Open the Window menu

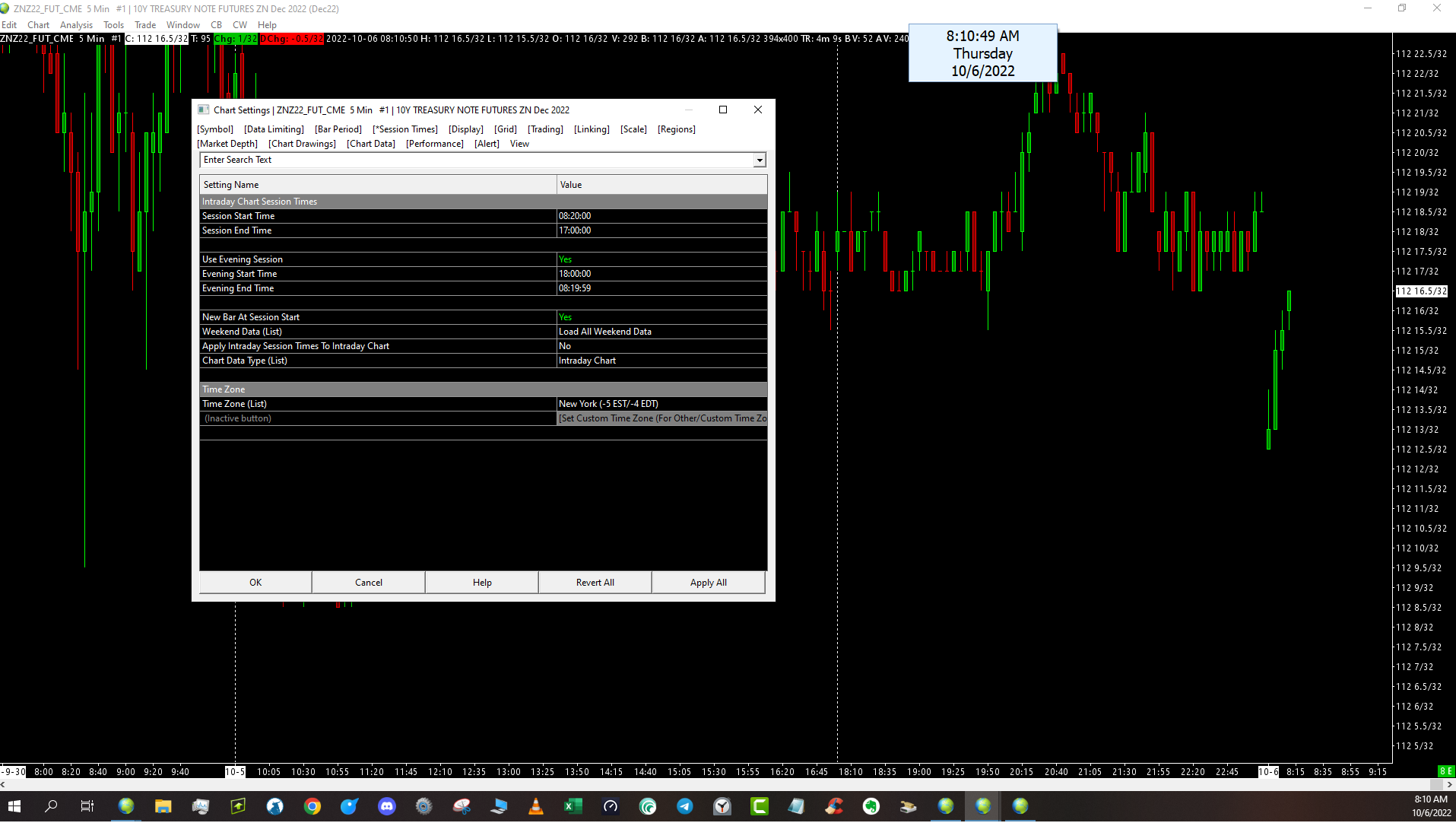183,25
